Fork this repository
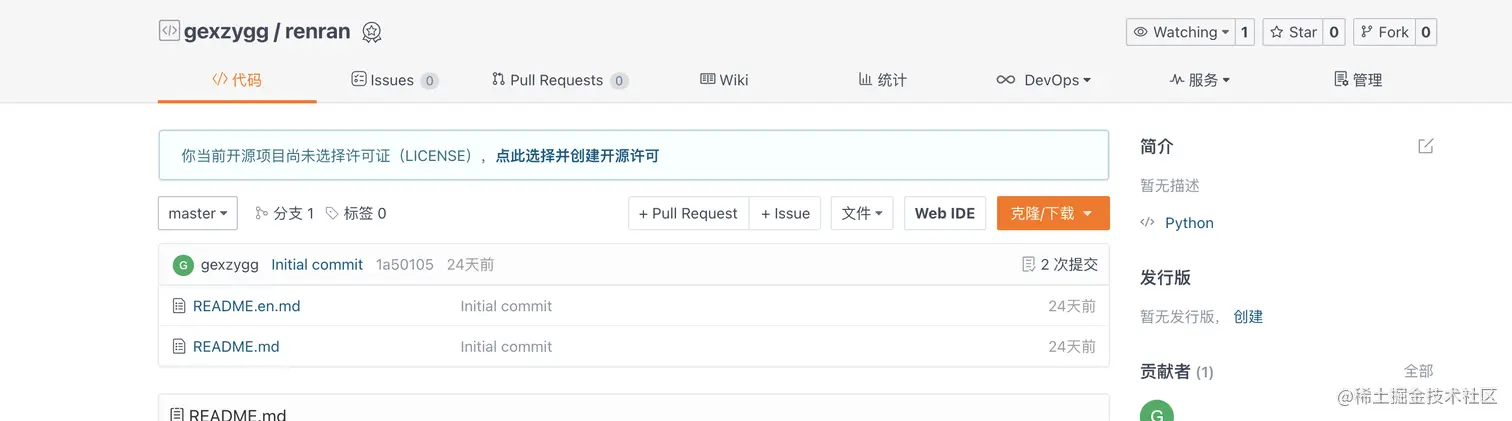Image resolution: width=1512 pixels, height=421 pixels. tap(1383, 32)
